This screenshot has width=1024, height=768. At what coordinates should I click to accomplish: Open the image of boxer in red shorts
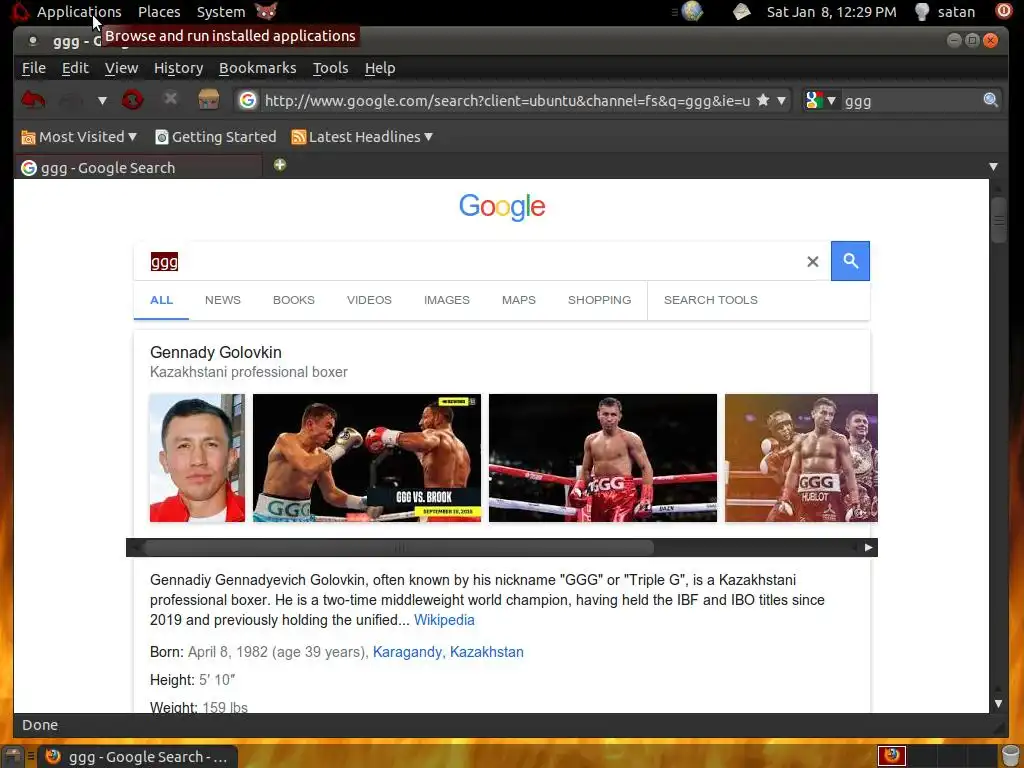tap(603, 458)
